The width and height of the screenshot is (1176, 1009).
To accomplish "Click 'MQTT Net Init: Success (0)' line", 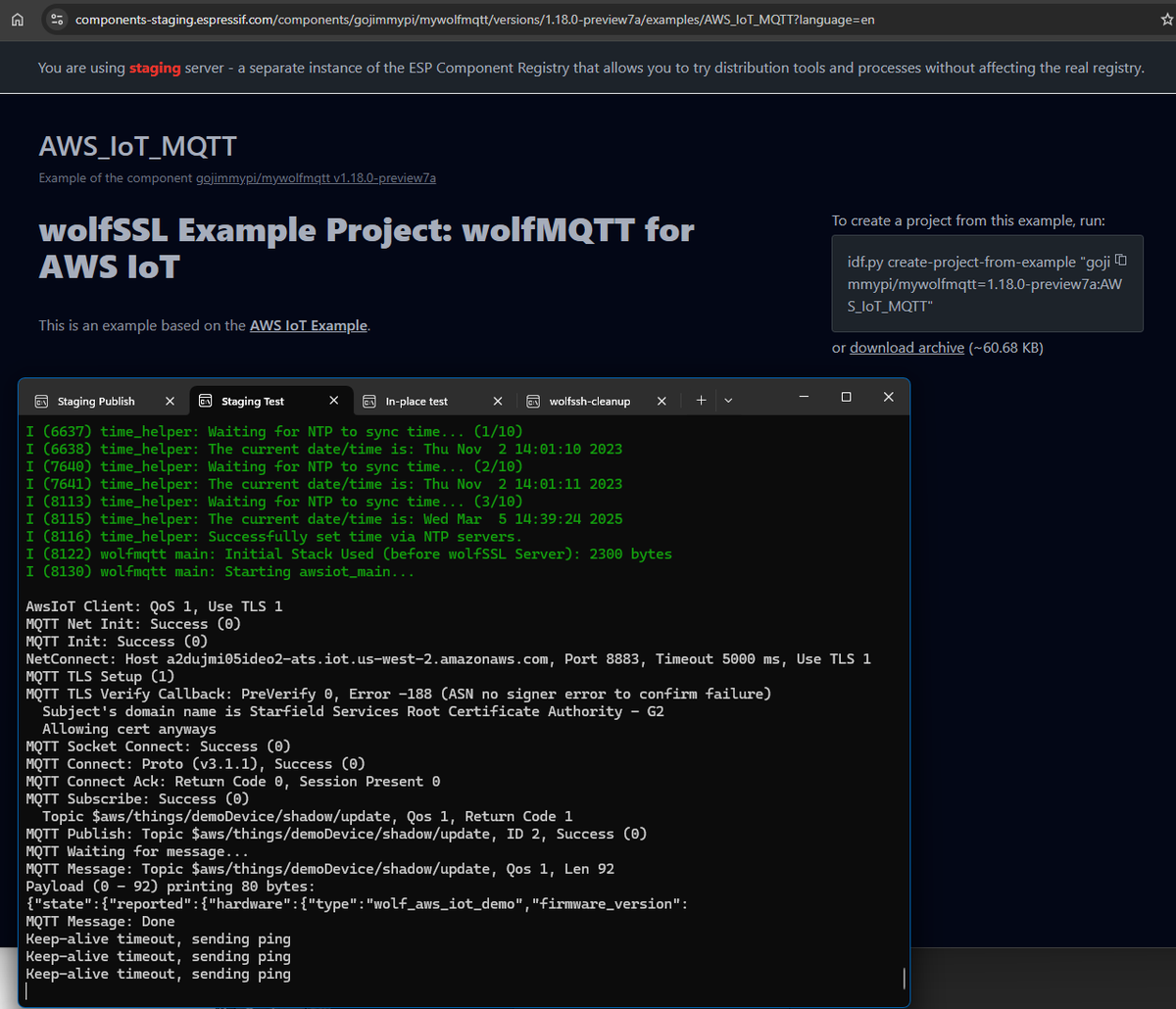I will [133, 624].
